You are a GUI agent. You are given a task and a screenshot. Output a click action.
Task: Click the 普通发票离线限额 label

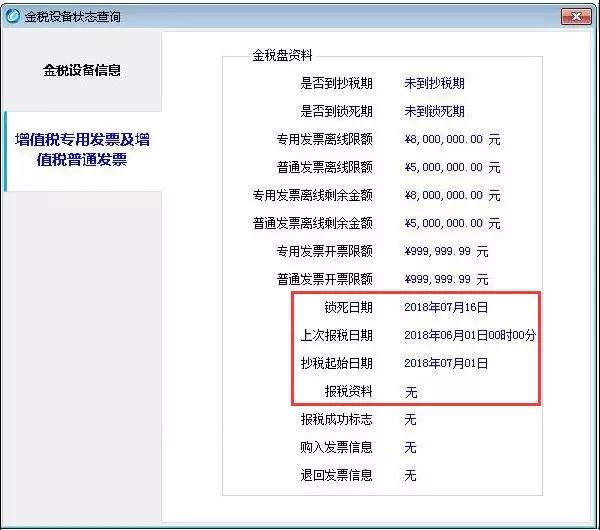324,167
